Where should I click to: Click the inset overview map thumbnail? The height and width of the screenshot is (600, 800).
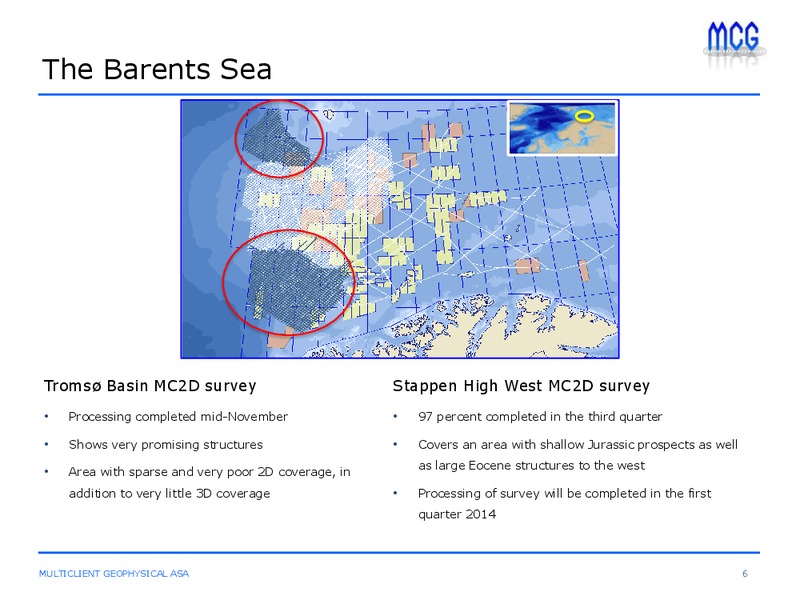click(x=563, y=128)
